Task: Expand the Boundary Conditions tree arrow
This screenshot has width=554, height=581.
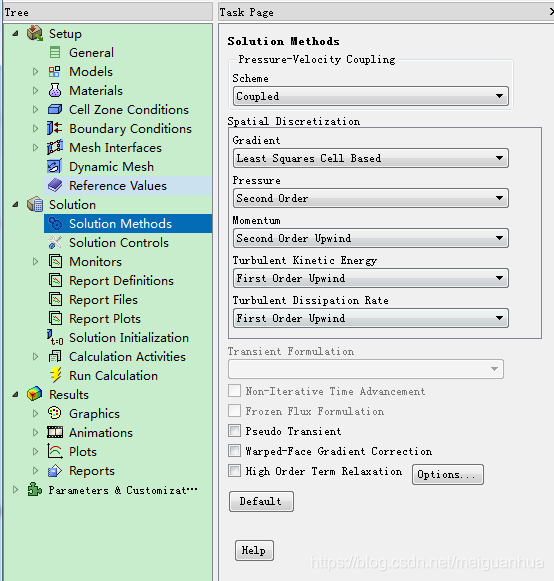Action: (36, 129)
